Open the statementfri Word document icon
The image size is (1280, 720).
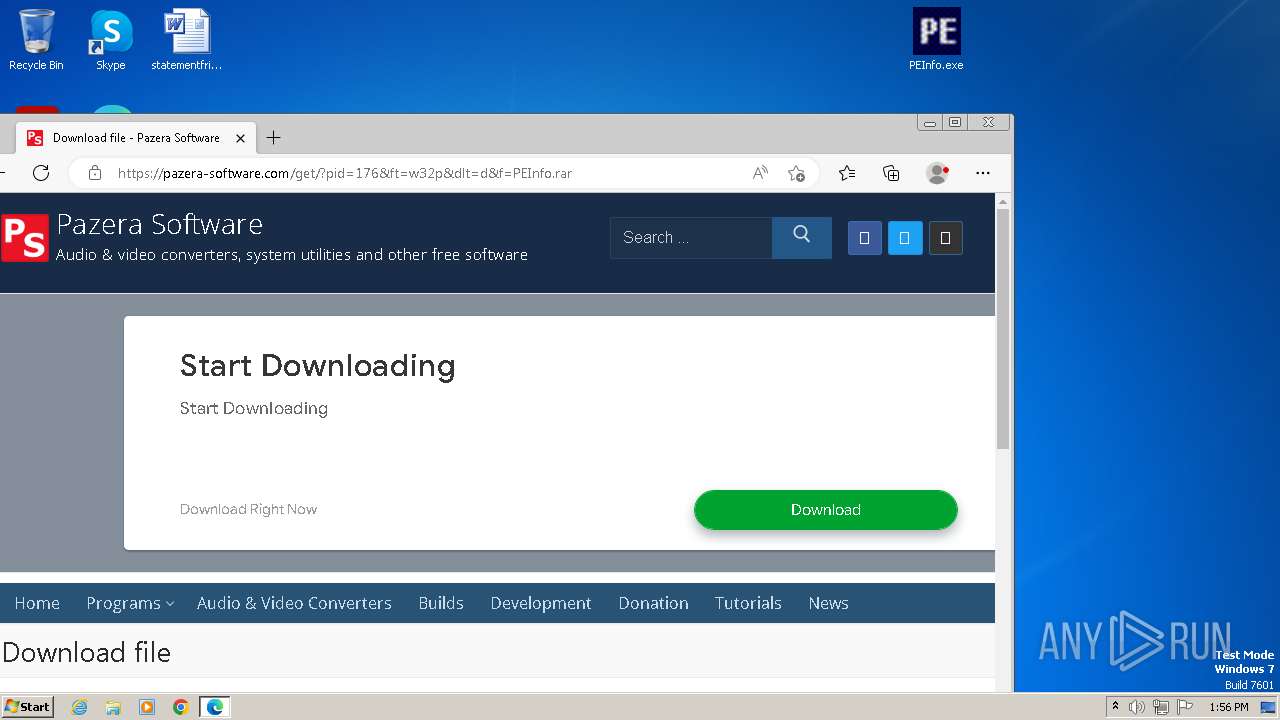187,40
